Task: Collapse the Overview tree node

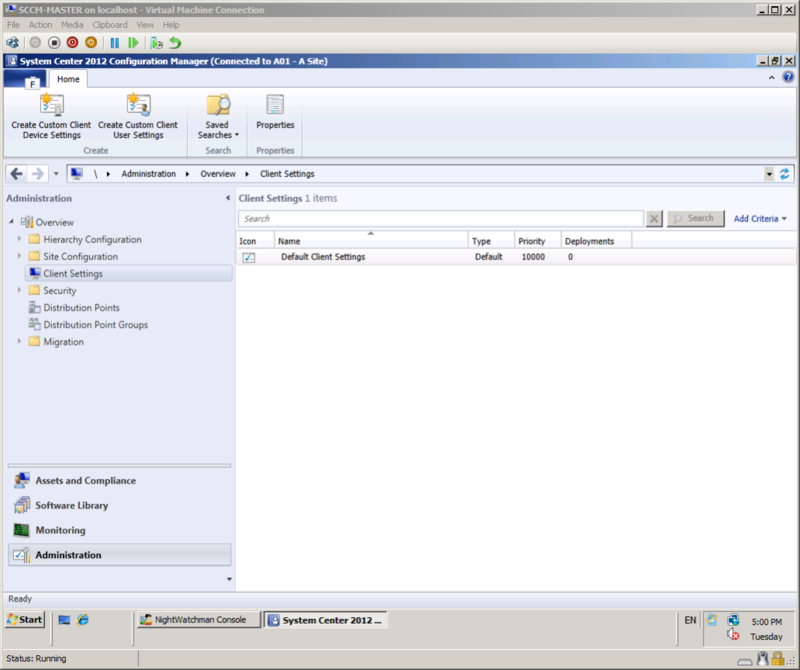Action: 11,222
